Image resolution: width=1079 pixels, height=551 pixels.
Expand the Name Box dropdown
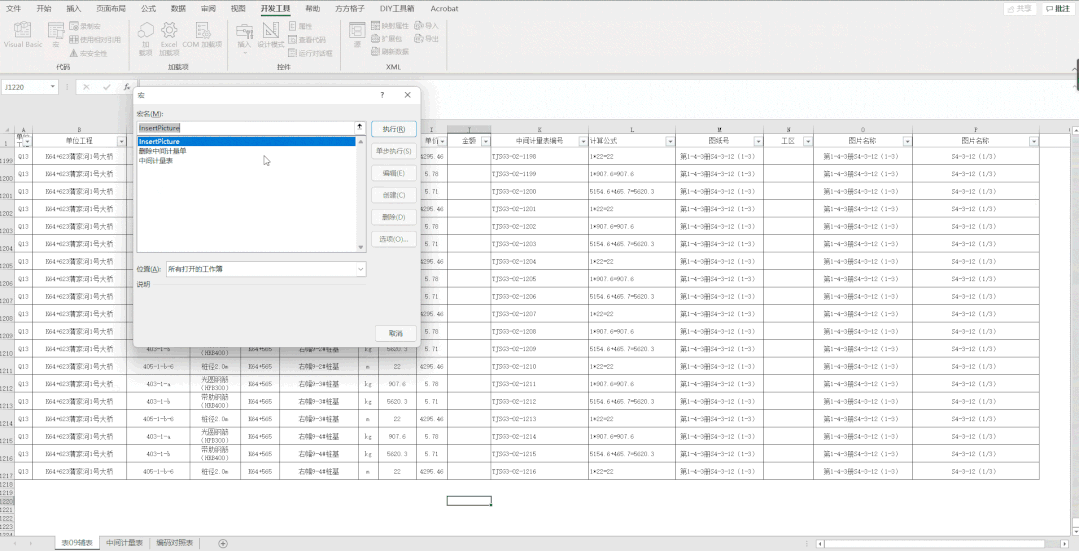pos(53,87)
